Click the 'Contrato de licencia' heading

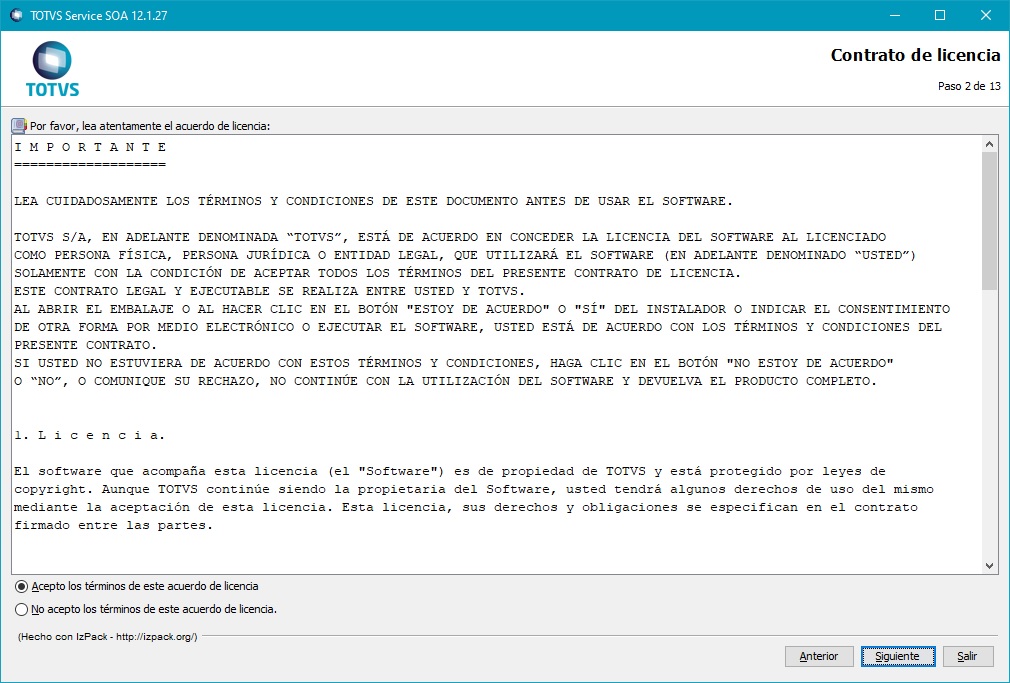(x=915, y=55)
